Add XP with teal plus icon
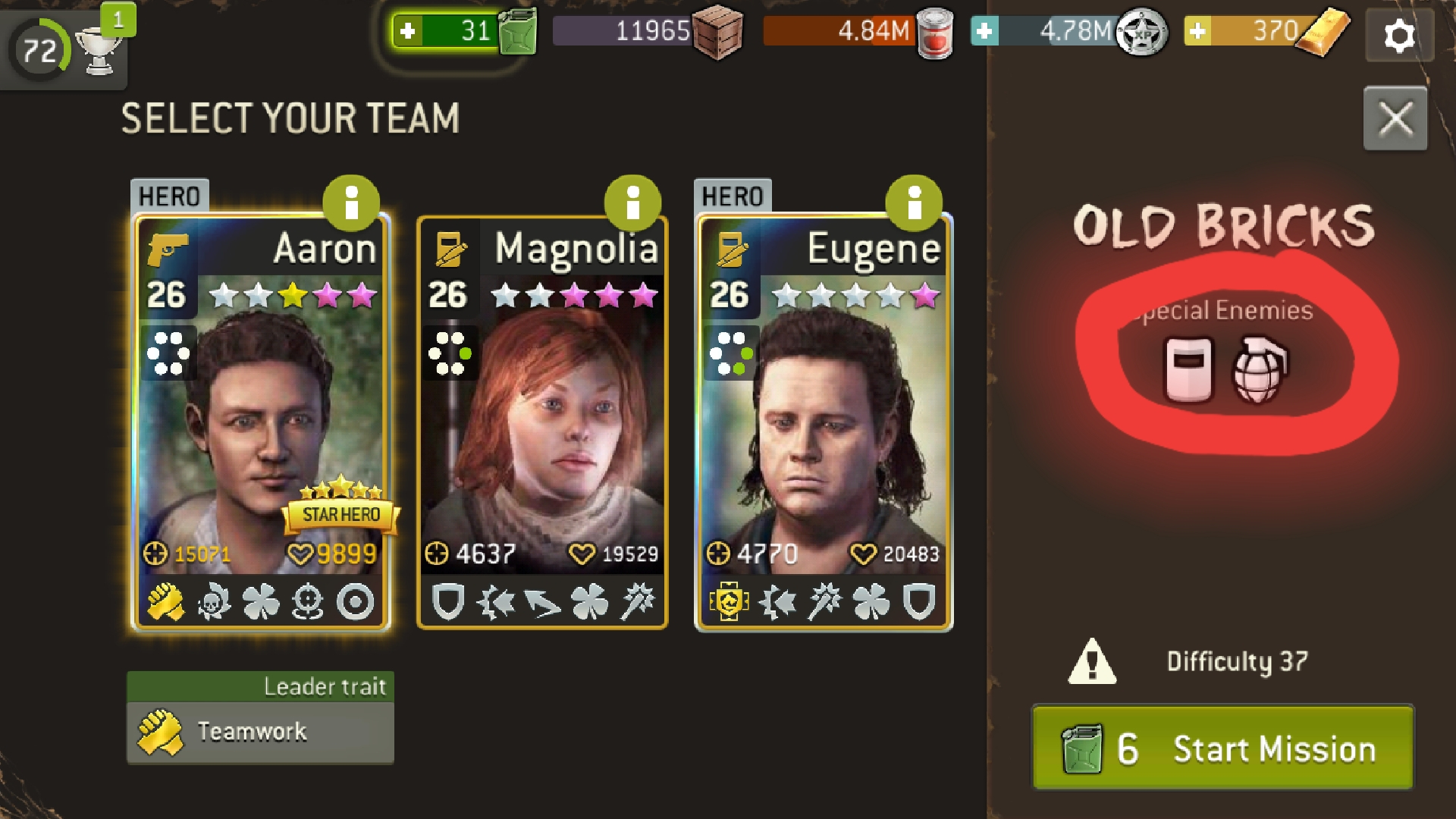 984,31
